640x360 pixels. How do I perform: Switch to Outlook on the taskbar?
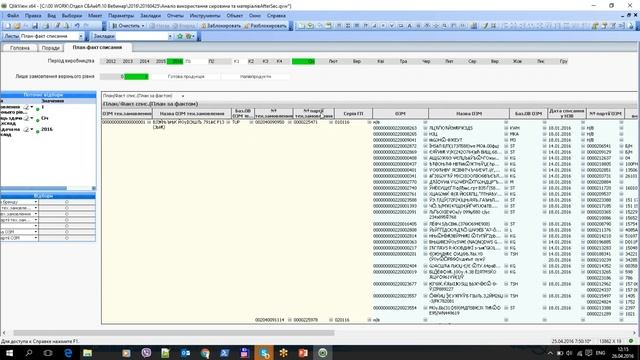pos(185,353)
